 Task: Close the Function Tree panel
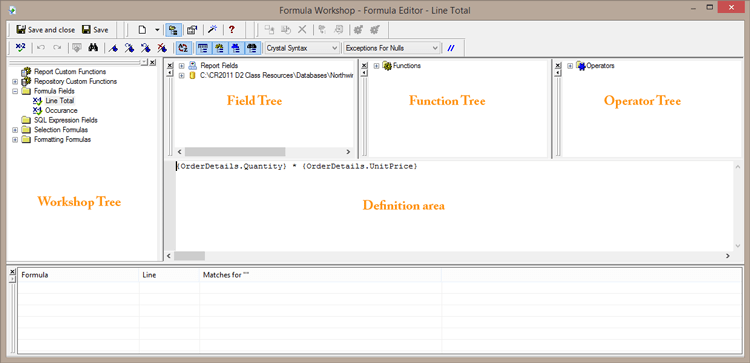pyautogui.click(x=364, y=66)
